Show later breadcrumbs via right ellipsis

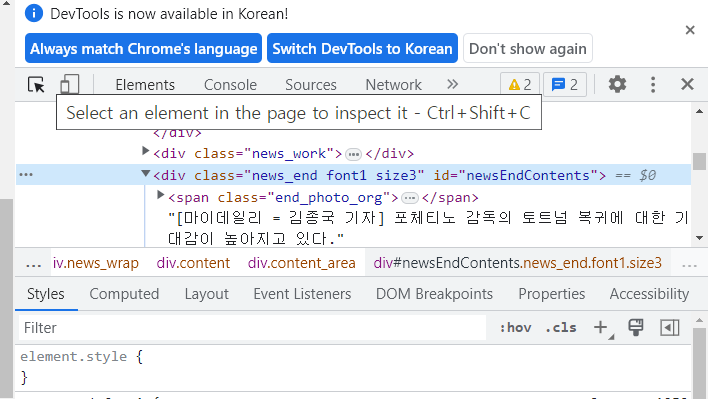tap(689, 264)
